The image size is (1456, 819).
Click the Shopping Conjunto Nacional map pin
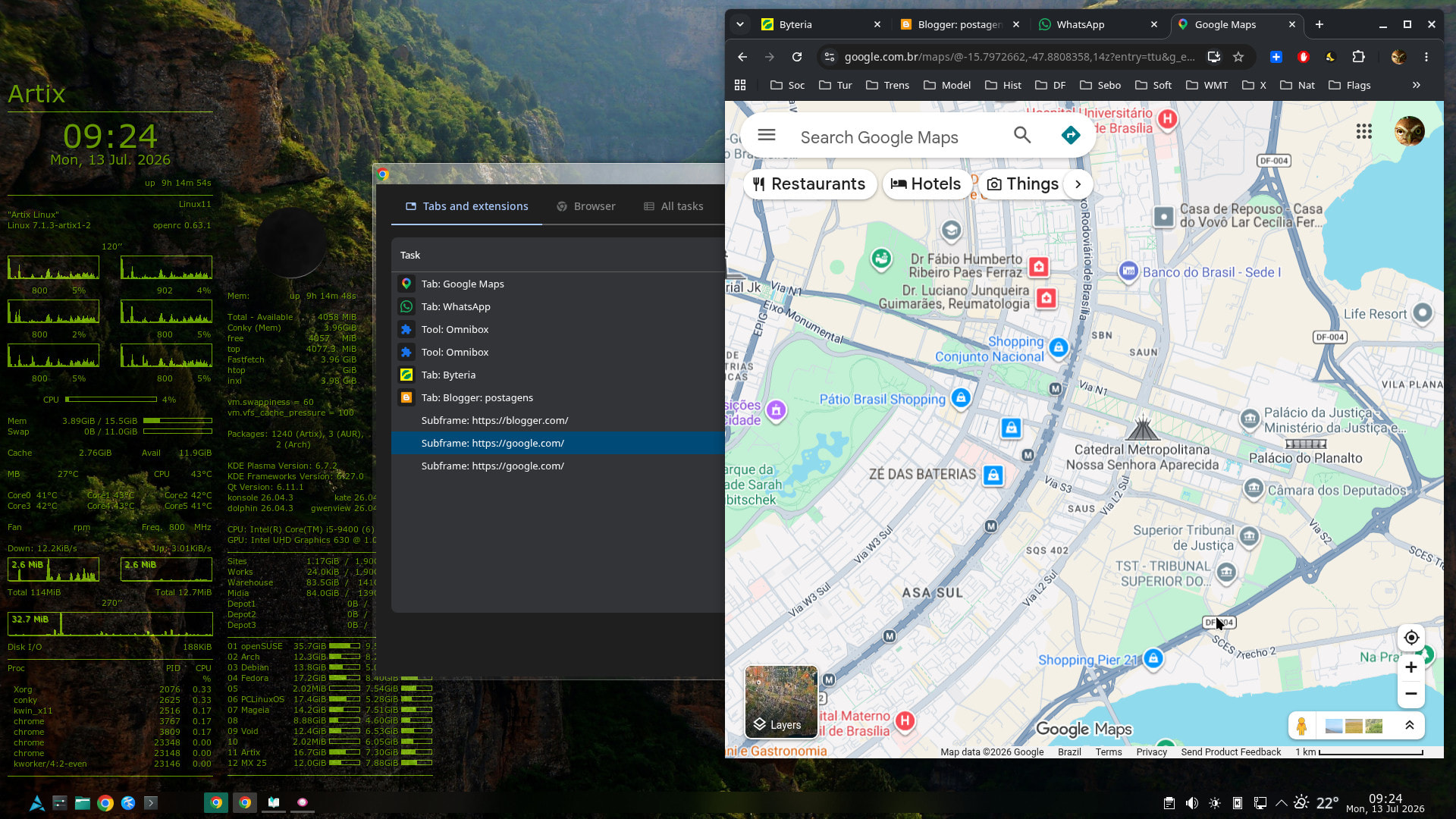tap(1059, 348)
